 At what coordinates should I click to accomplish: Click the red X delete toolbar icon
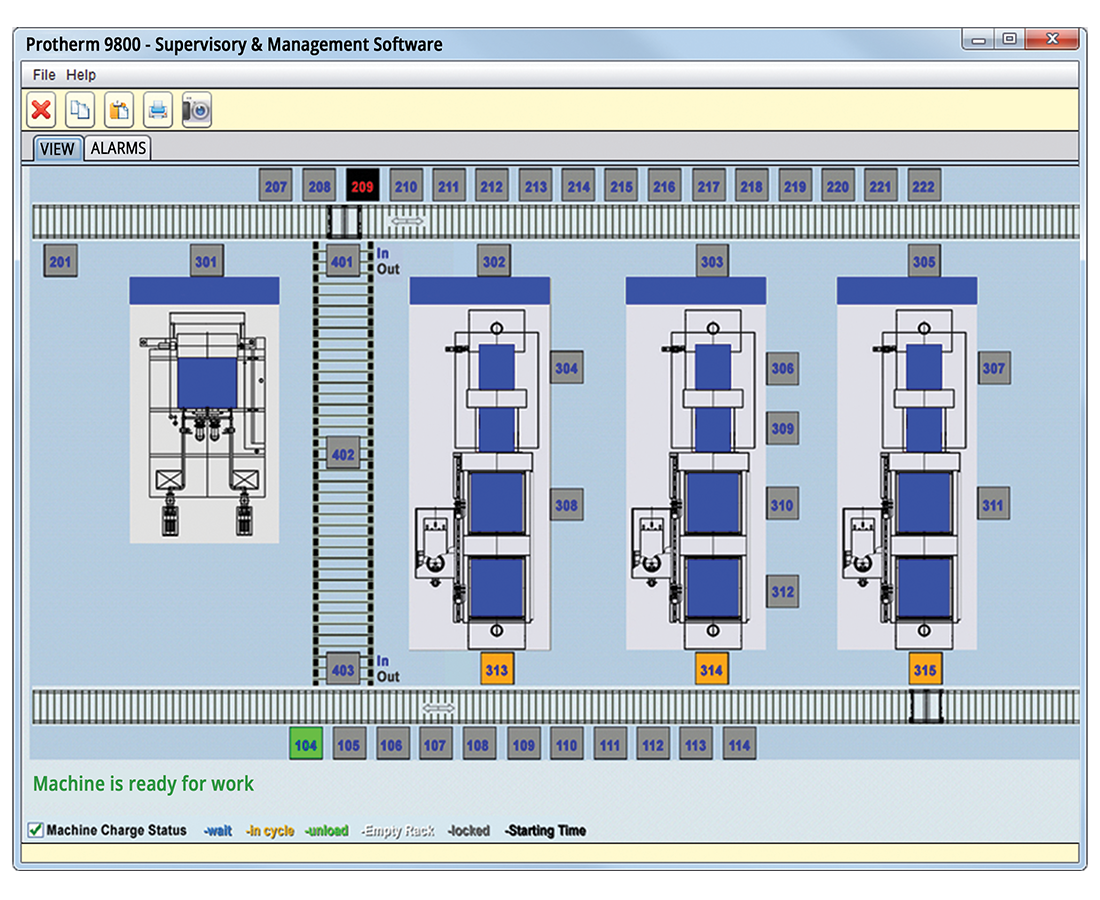pyautogui.click(x=41, y=109)
